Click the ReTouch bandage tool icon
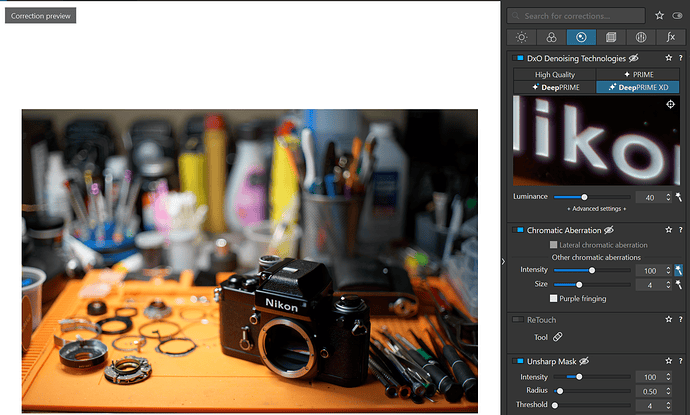The height and width of the screenshot is (415, 690). coord(558,337)
